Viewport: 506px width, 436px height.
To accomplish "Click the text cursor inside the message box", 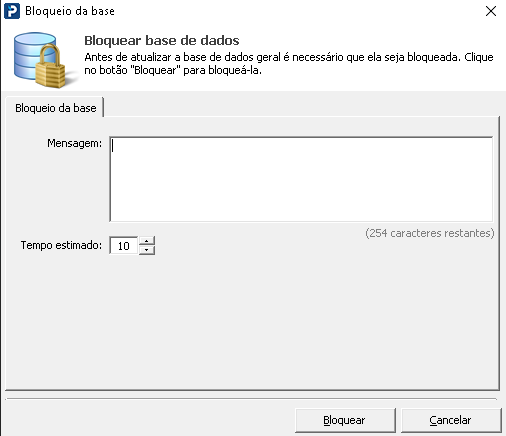I will 113,146.
